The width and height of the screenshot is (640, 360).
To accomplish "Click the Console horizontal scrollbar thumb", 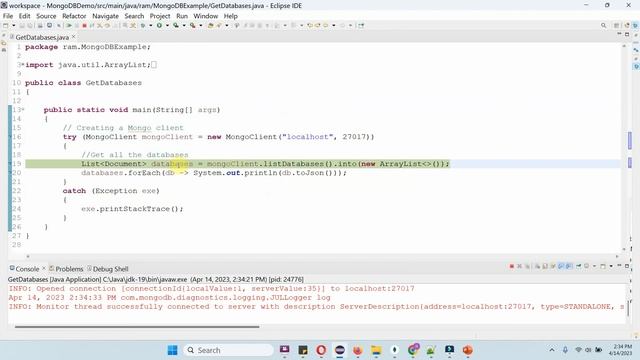I will (137, 327).
